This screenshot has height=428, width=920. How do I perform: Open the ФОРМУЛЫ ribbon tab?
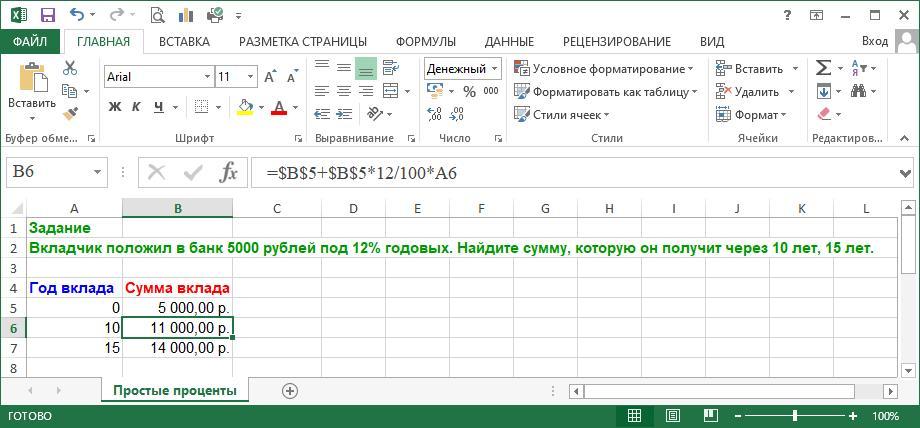(425, 41)
